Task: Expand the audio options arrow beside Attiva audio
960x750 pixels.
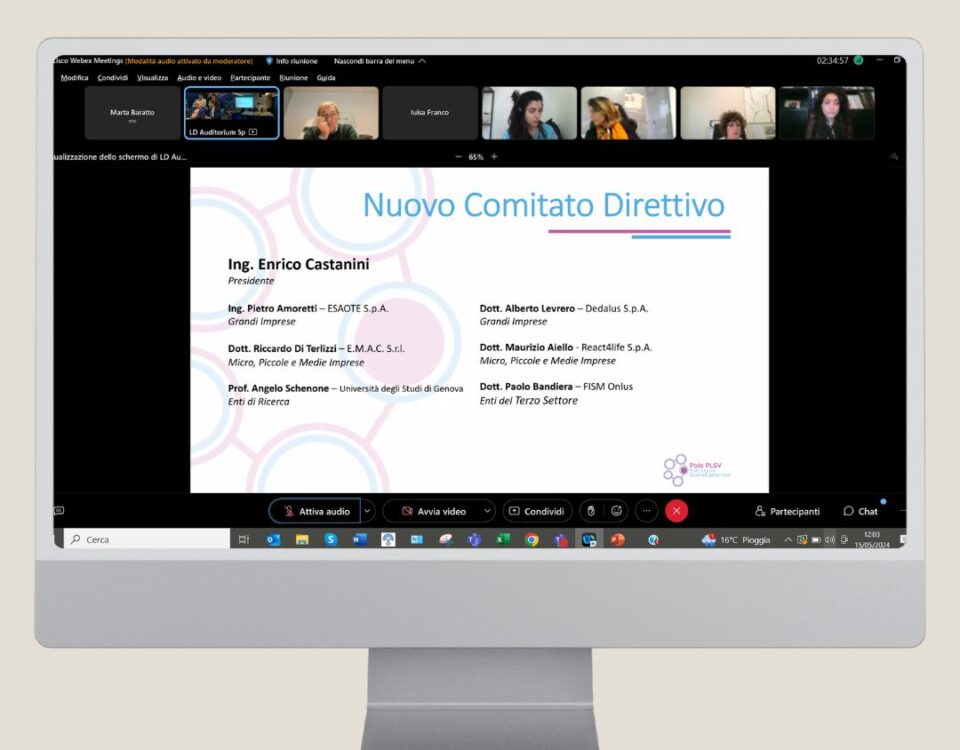Action: coord(367,511)
